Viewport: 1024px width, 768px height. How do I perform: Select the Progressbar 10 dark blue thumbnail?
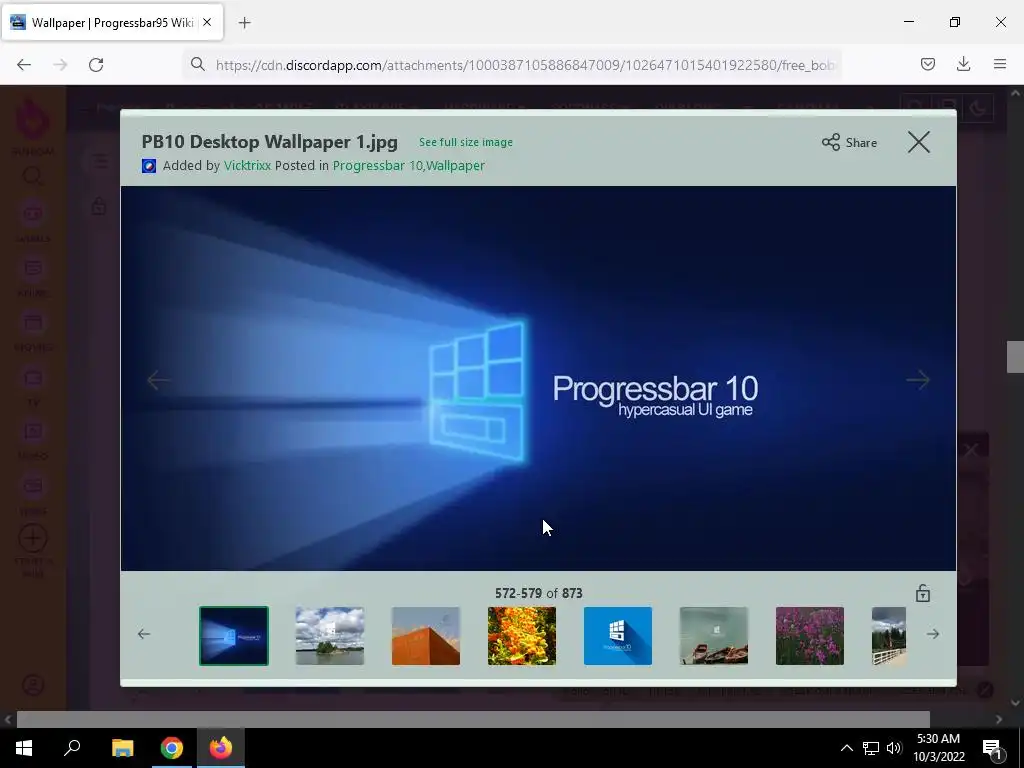(234, 636)
